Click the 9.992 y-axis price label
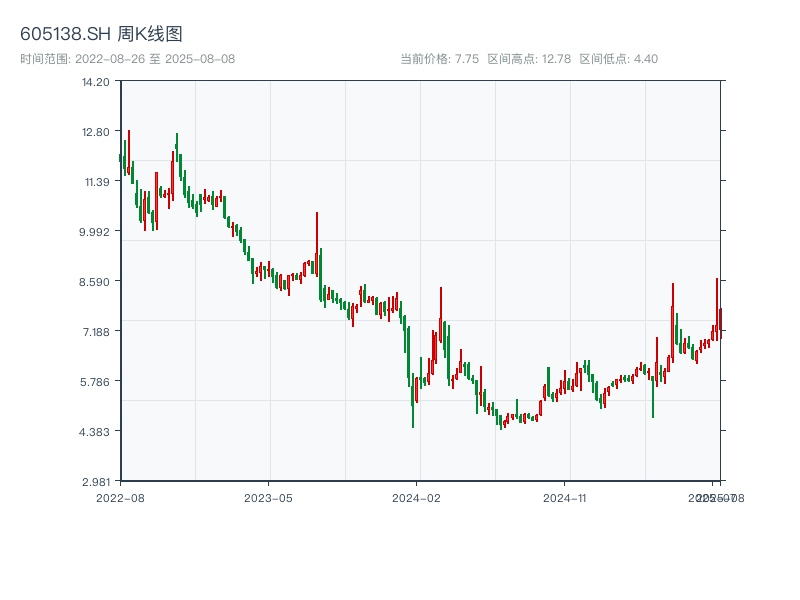Screen dimensions: 800x600 [x=96, y=232]
